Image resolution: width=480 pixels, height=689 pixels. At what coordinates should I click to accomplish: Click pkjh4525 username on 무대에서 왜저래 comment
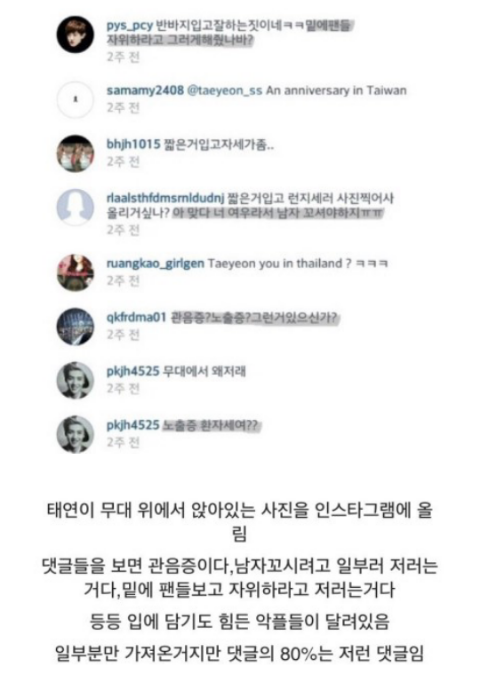(x=133, y=371)
